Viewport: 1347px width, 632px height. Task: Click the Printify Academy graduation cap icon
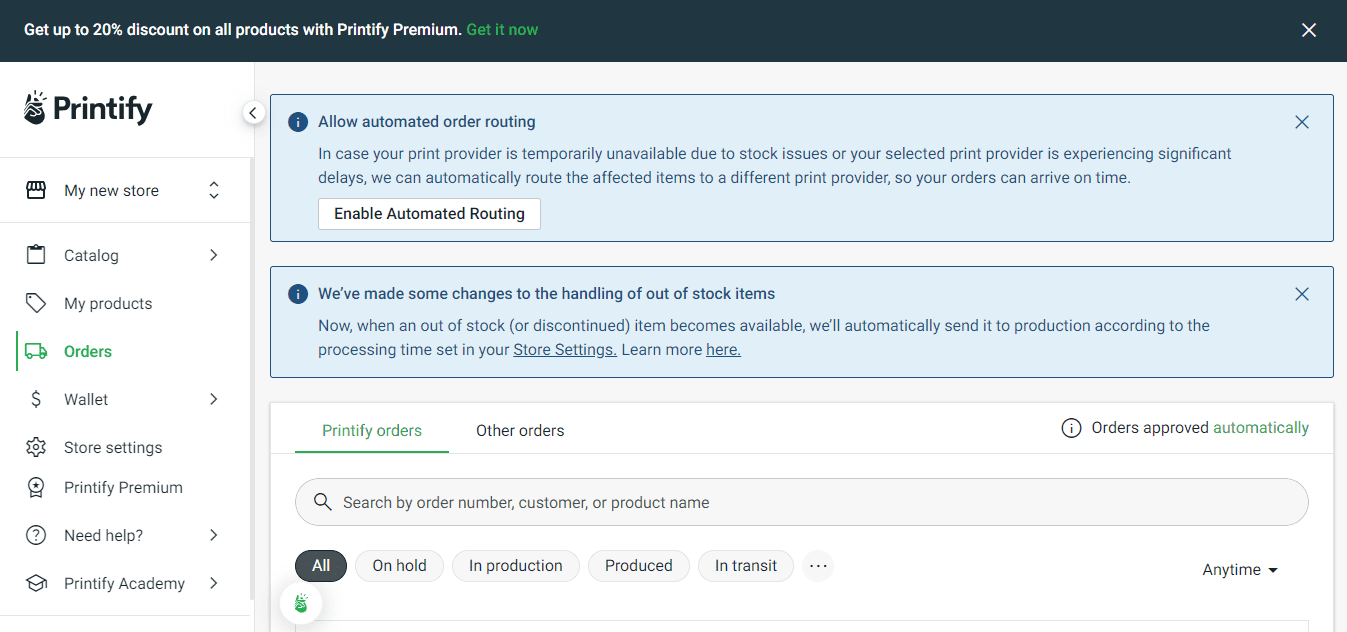click(x=36, y=583)
